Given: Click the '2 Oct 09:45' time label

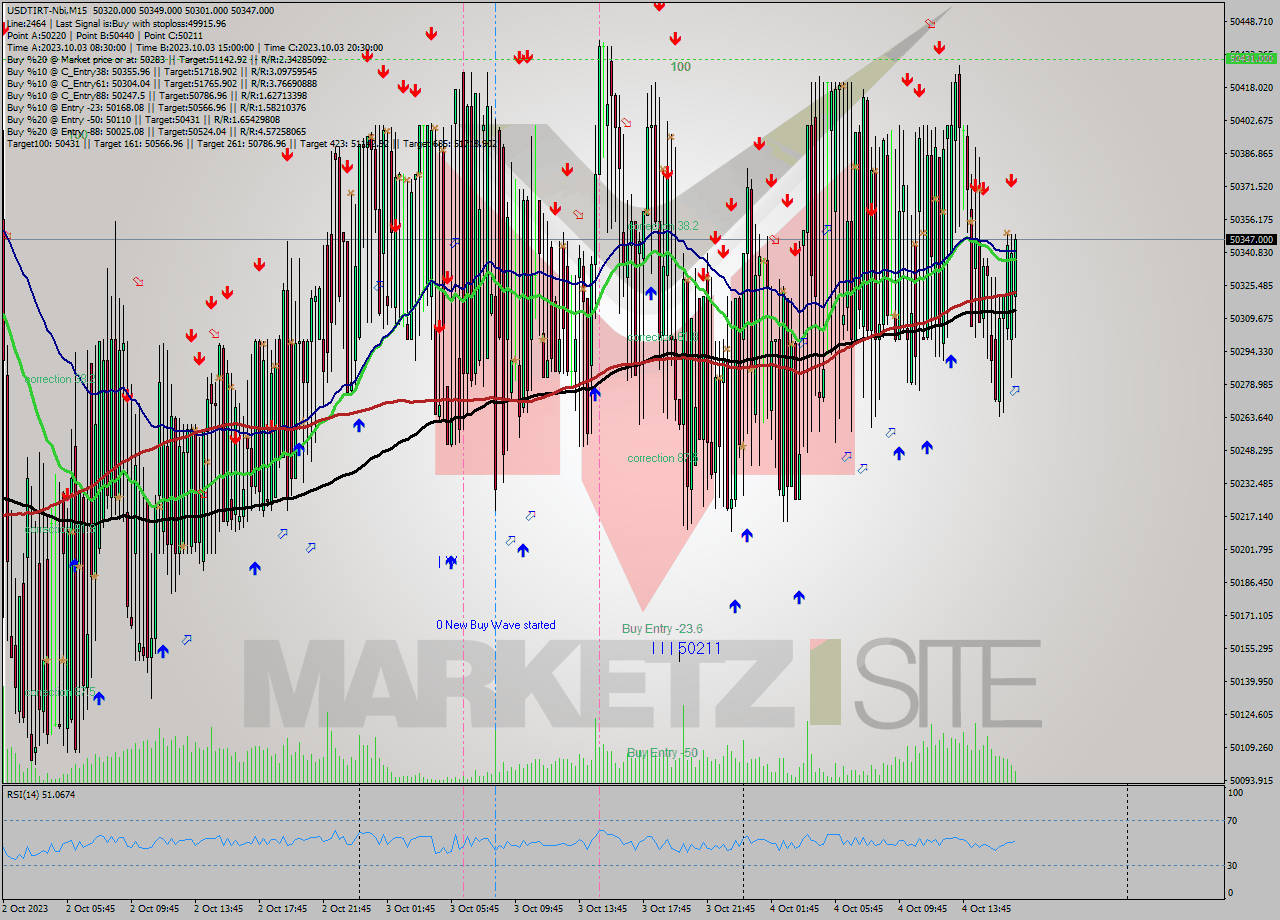Looking at the screenshot, I should coord(154,909).
